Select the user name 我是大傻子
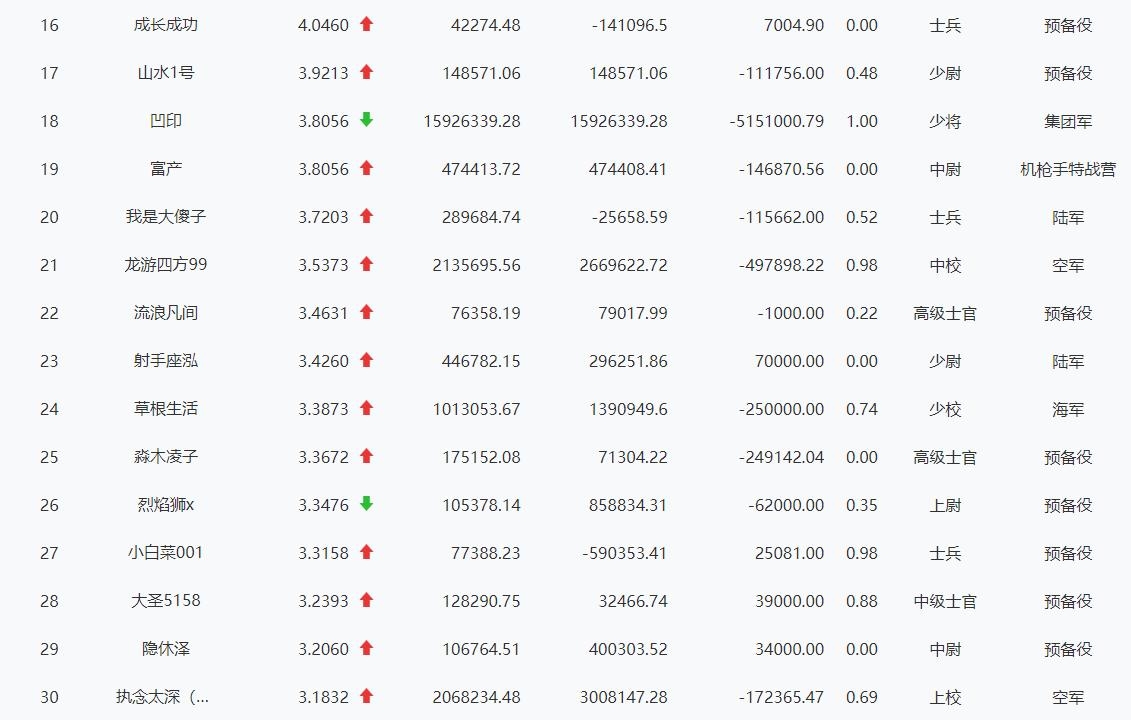This screenshot has width=1131, height=720. pos(166,216)
